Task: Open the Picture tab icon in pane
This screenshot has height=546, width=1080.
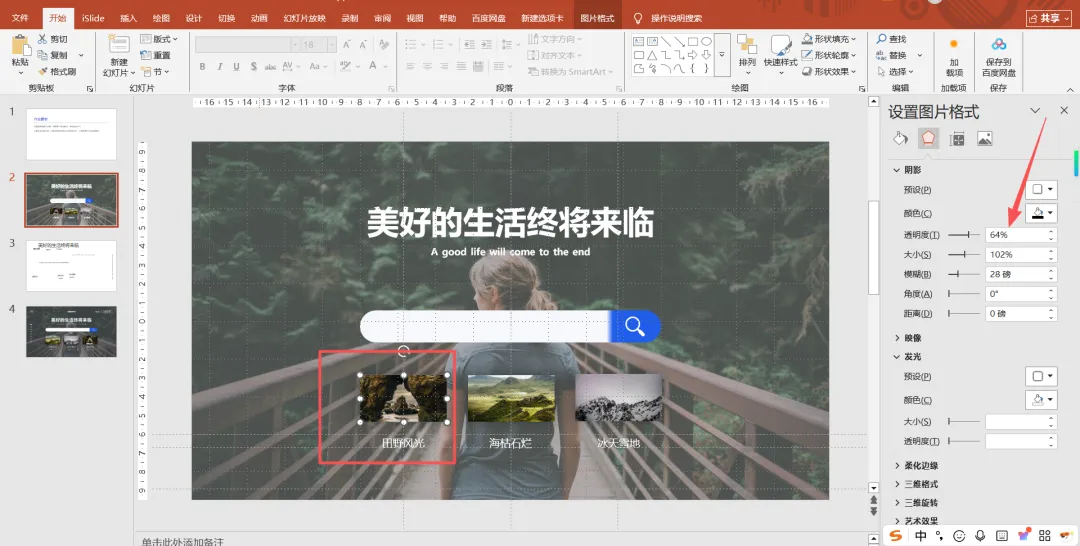Action: pos(984,138)
